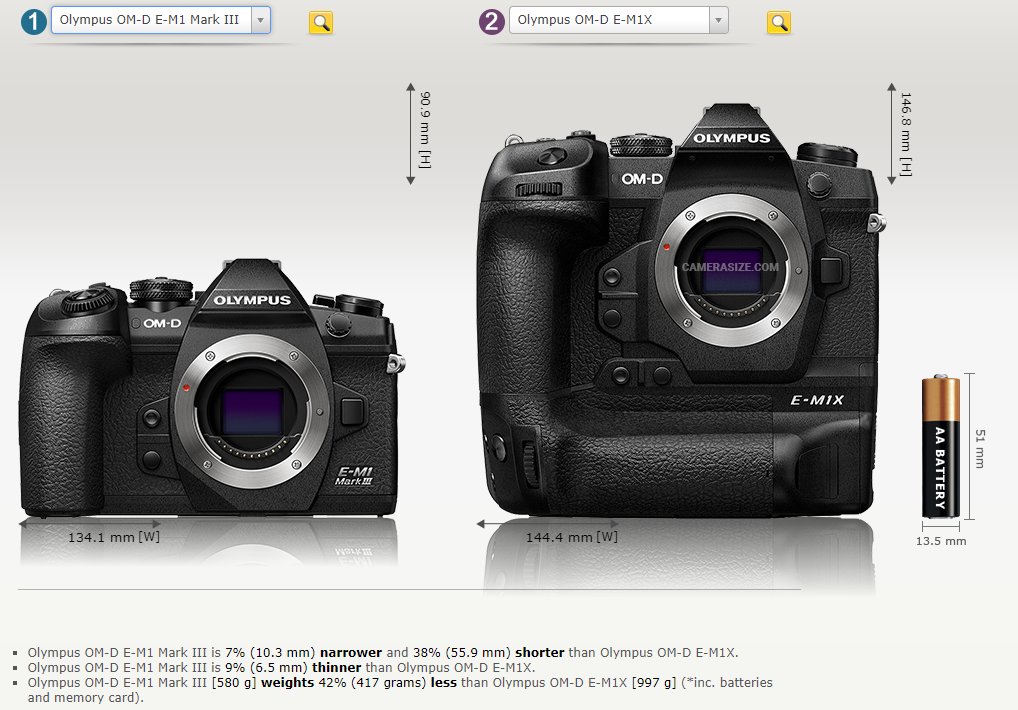Click the bold word 'narrower' in comparison
Screen dimensions: 1018x710
(351, 653)
